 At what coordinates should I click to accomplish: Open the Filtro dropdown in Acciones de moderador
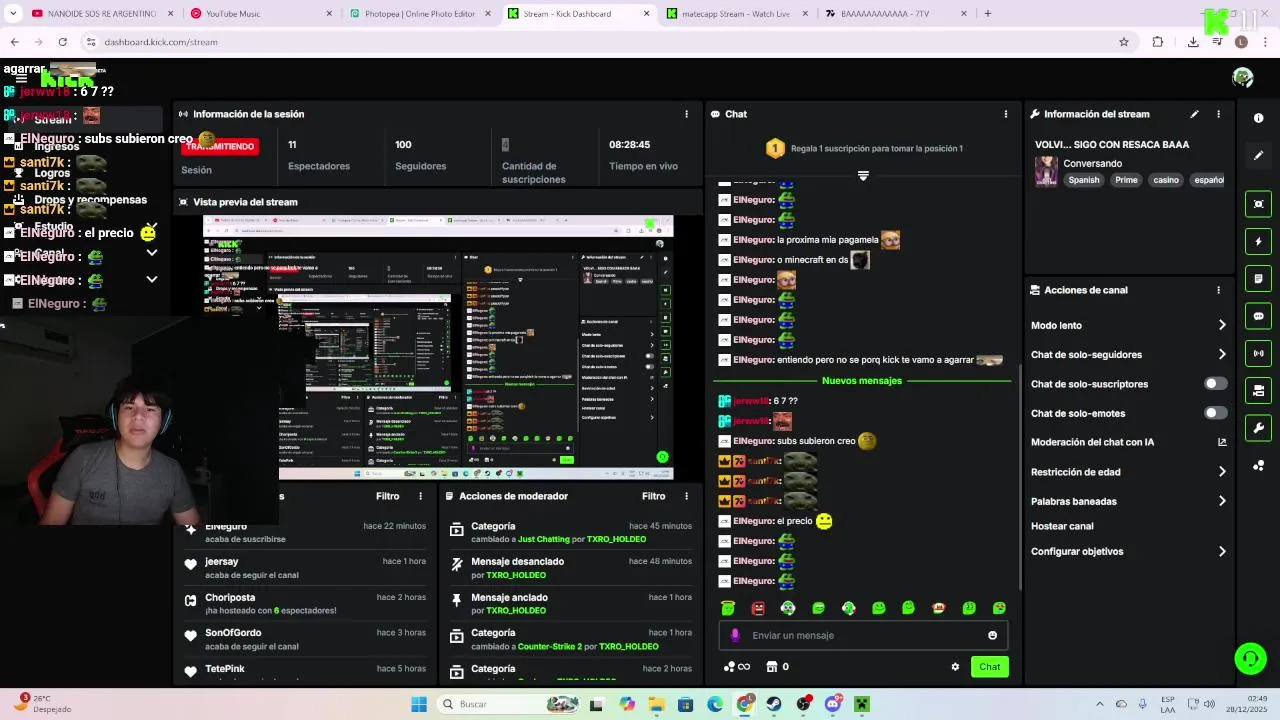(x=653, y=496)
